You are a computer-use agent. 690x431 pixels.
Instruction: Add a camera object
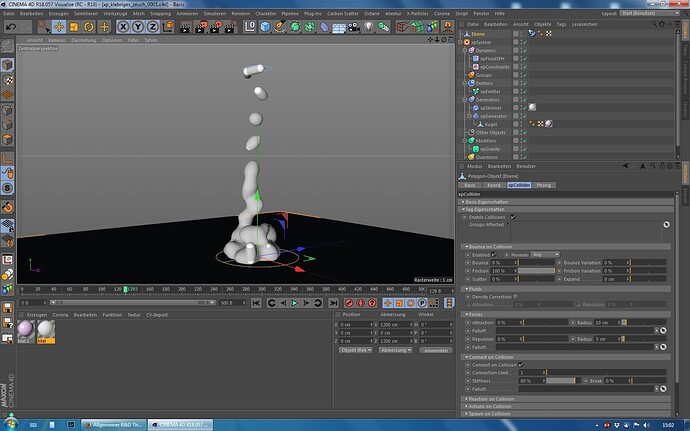coord(354,27)
